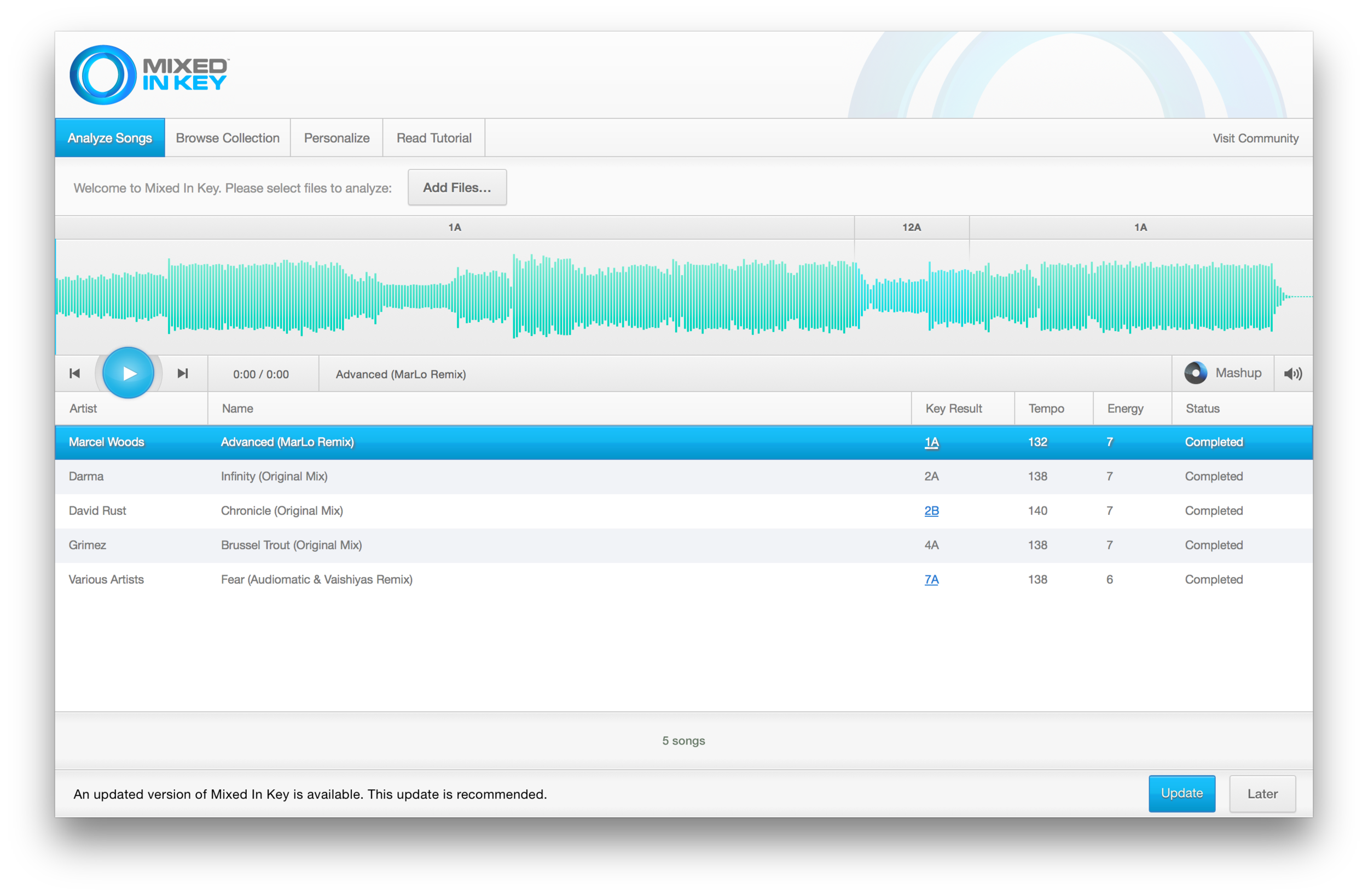Image resolution: width=1368 pixels, height=896 pixels.
Task: Seek within the turquoise waveform display
Action: coord(684,296)
